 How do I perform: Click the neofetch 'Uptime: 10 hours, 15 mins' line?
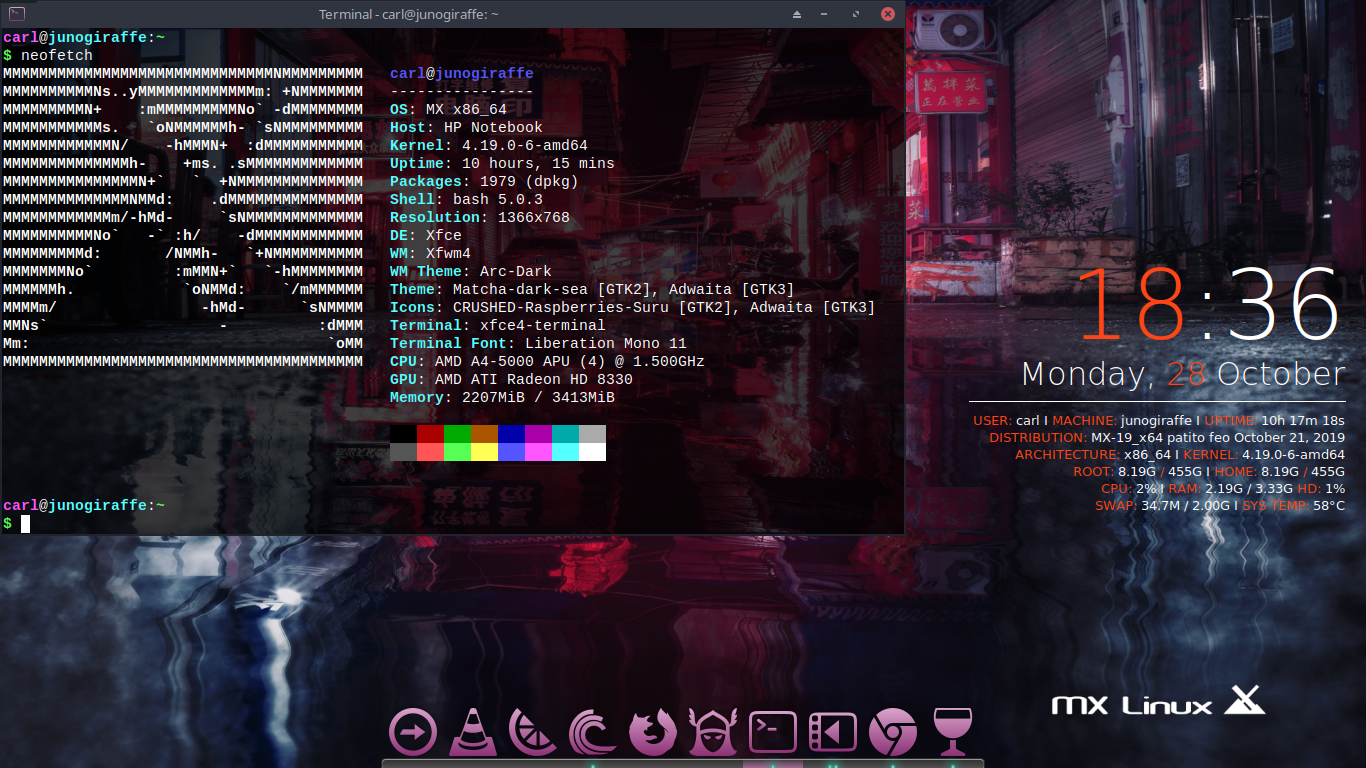502,164
